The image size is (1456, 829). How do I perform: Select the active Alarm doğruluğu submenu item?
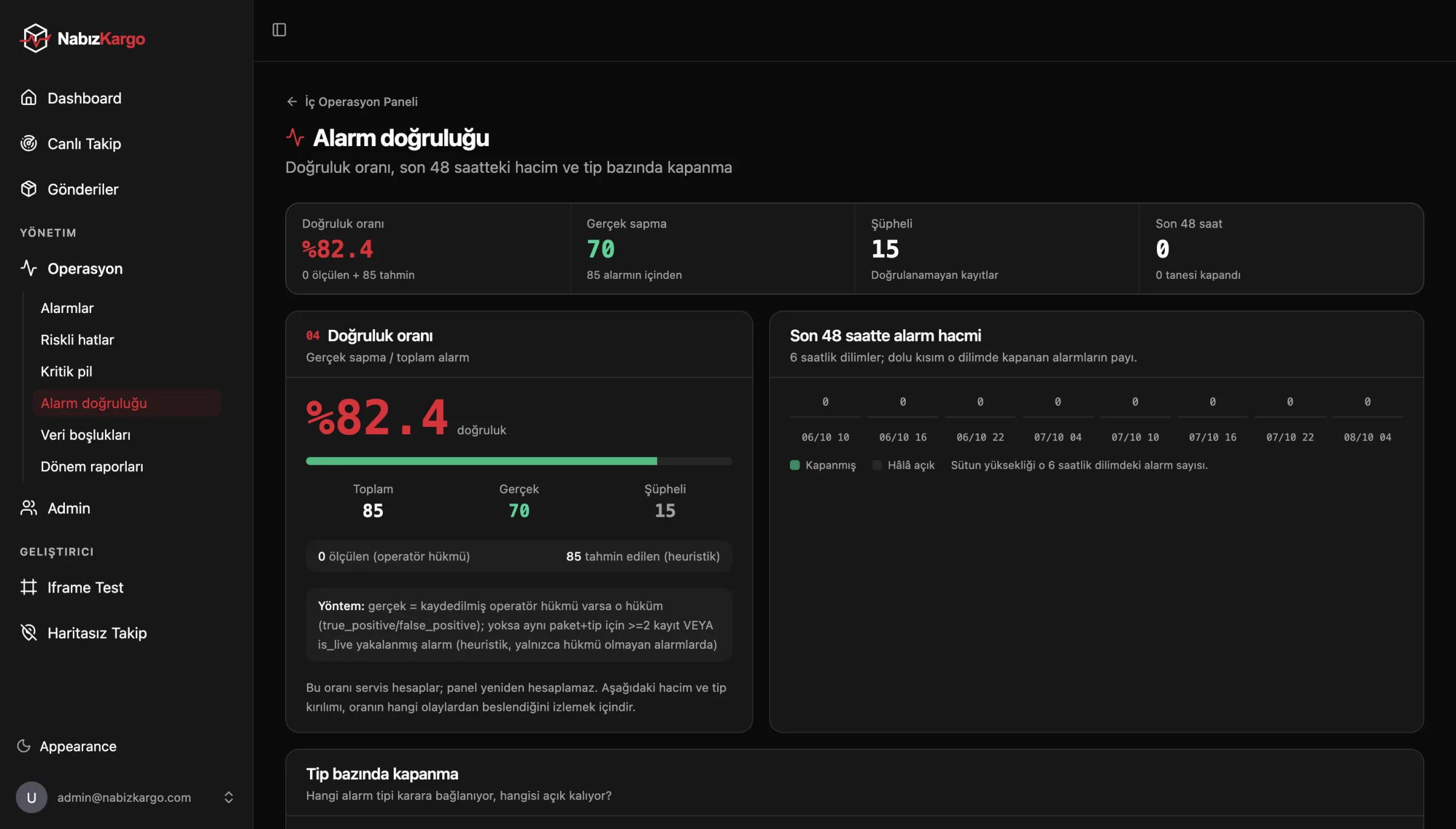[x=127, y=403]
